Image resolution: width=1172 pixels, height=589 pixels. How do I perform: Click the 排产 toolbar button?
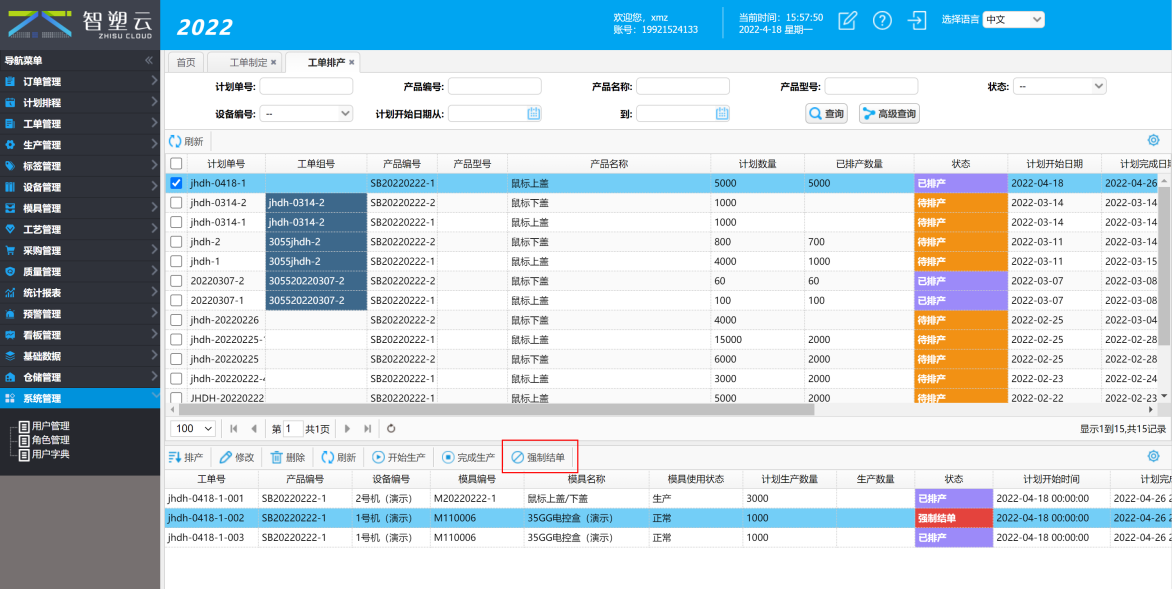point(186,457)
